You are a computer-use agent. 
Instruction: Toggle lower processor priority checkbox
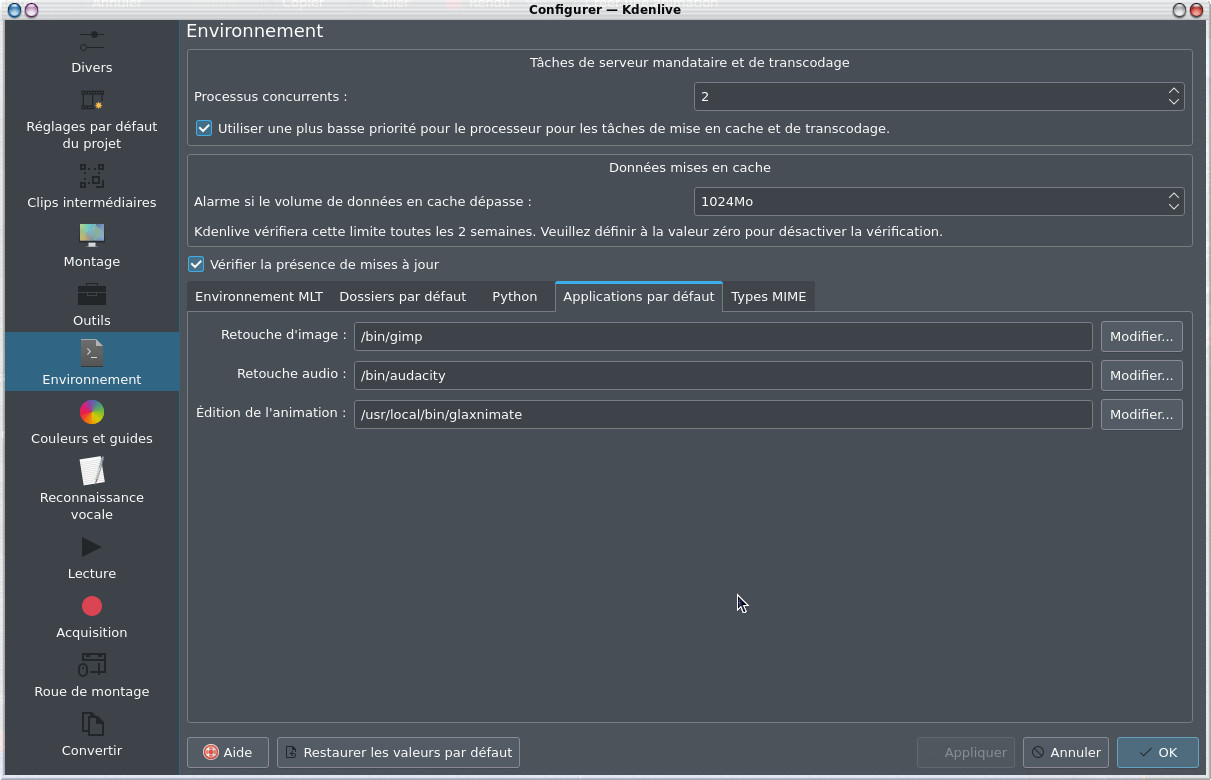[x=204, y=128]
